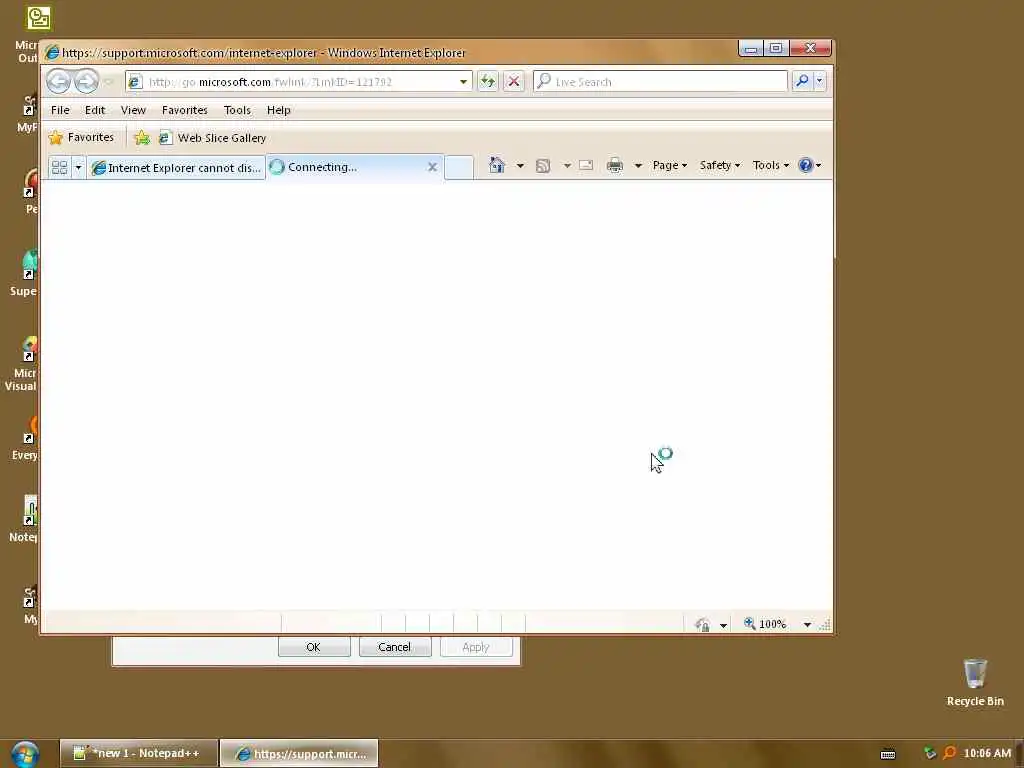Viewport: 1024px width, 768px height.
Task: Click the Microsoft Outlook desktop shortcut icon
Action: coord(38,18)
